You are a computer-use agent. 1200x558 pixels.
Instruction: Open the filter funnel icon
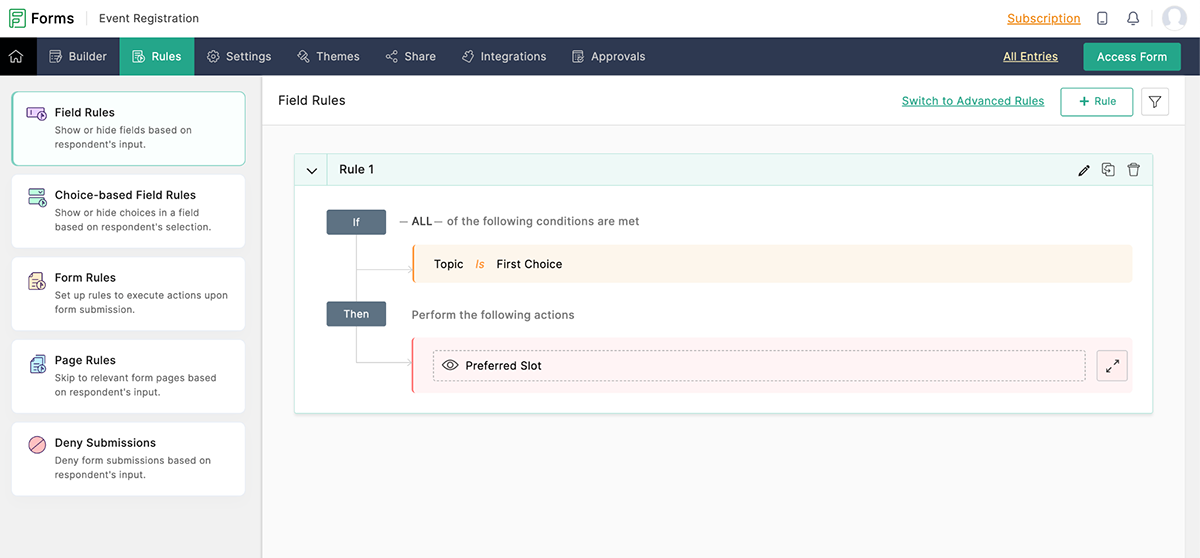click(x=1155, y=102)
